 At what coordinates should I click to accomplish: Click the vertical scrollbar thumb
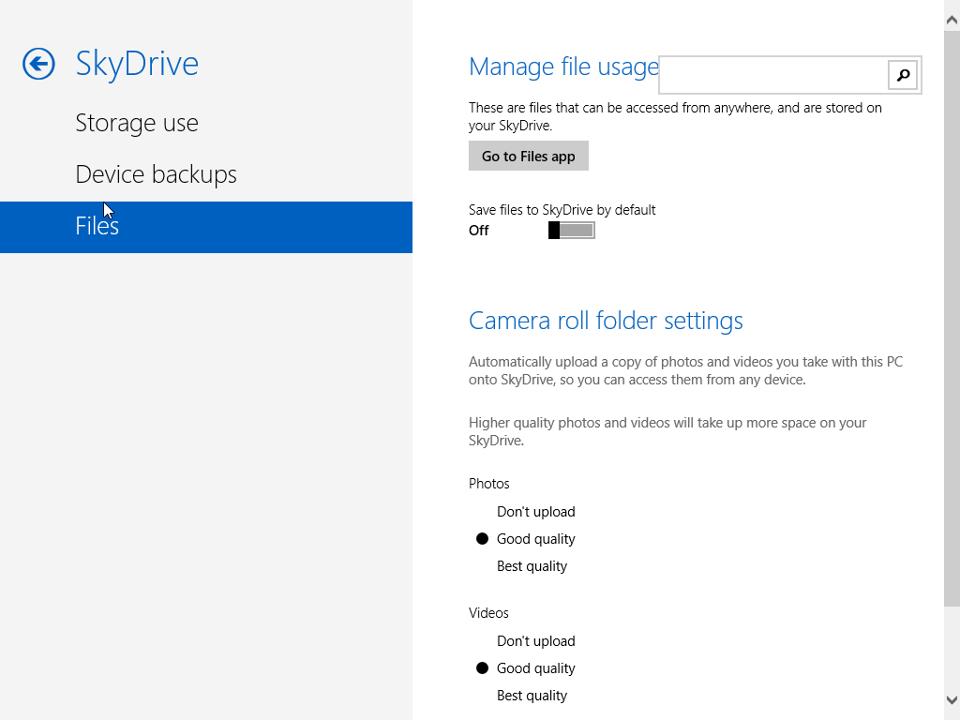[x=951, y=318]
